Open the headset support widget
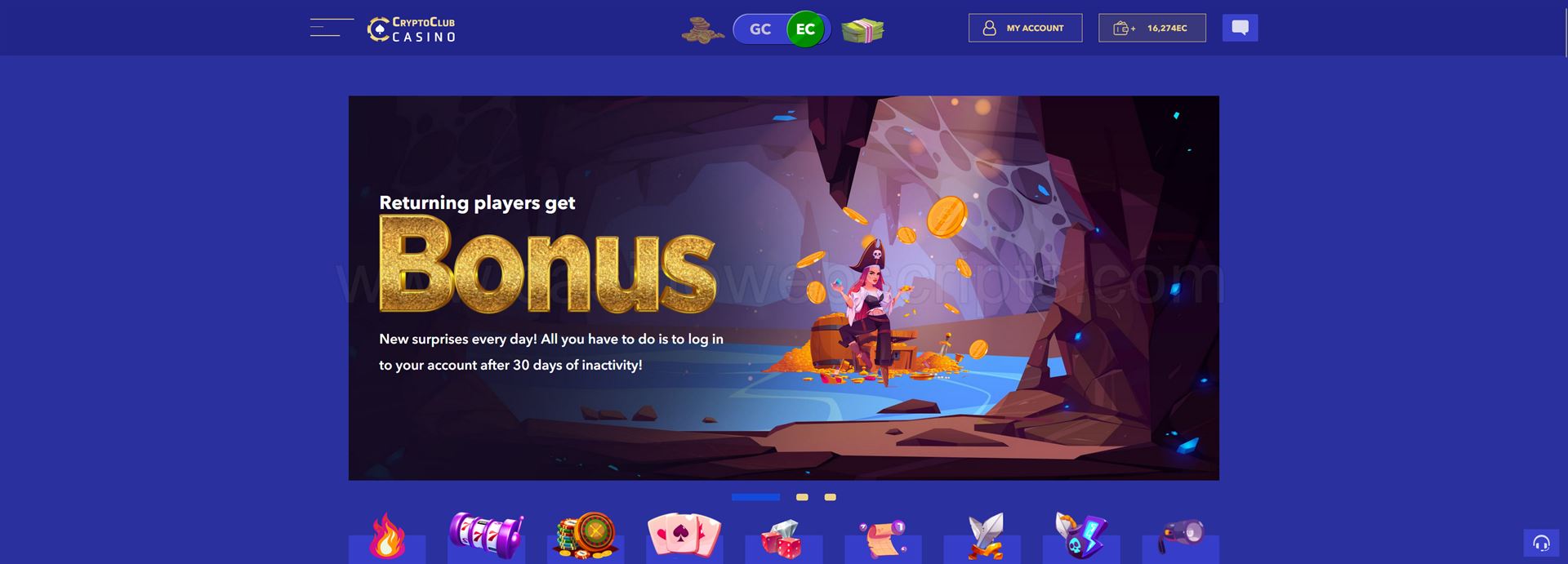The image size is (1568, 564). pyautogui.click(x=1541, y=543)
